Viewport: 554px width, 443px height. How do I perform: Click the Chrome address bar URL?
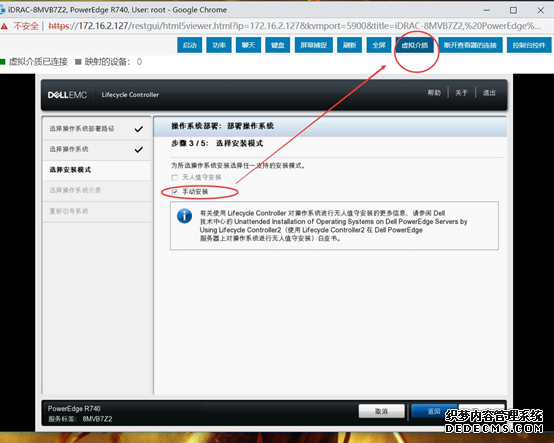294,26
